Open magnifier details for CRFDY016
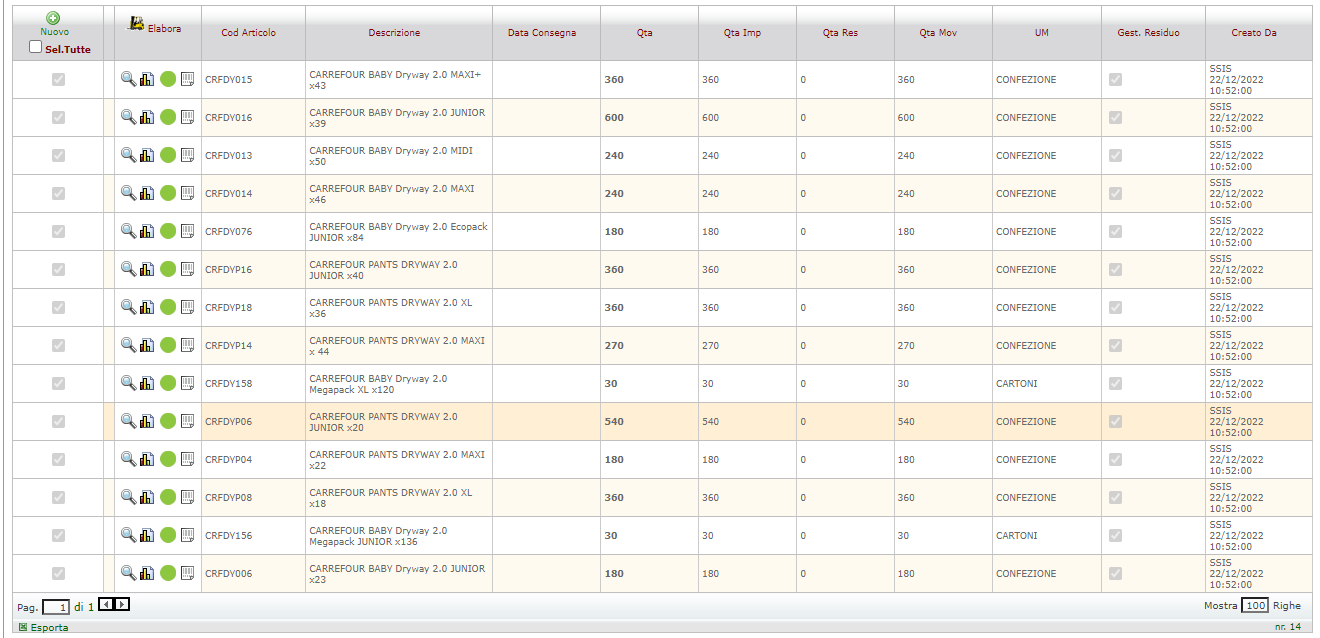The image size is (1320, 638). coord(128,117)
